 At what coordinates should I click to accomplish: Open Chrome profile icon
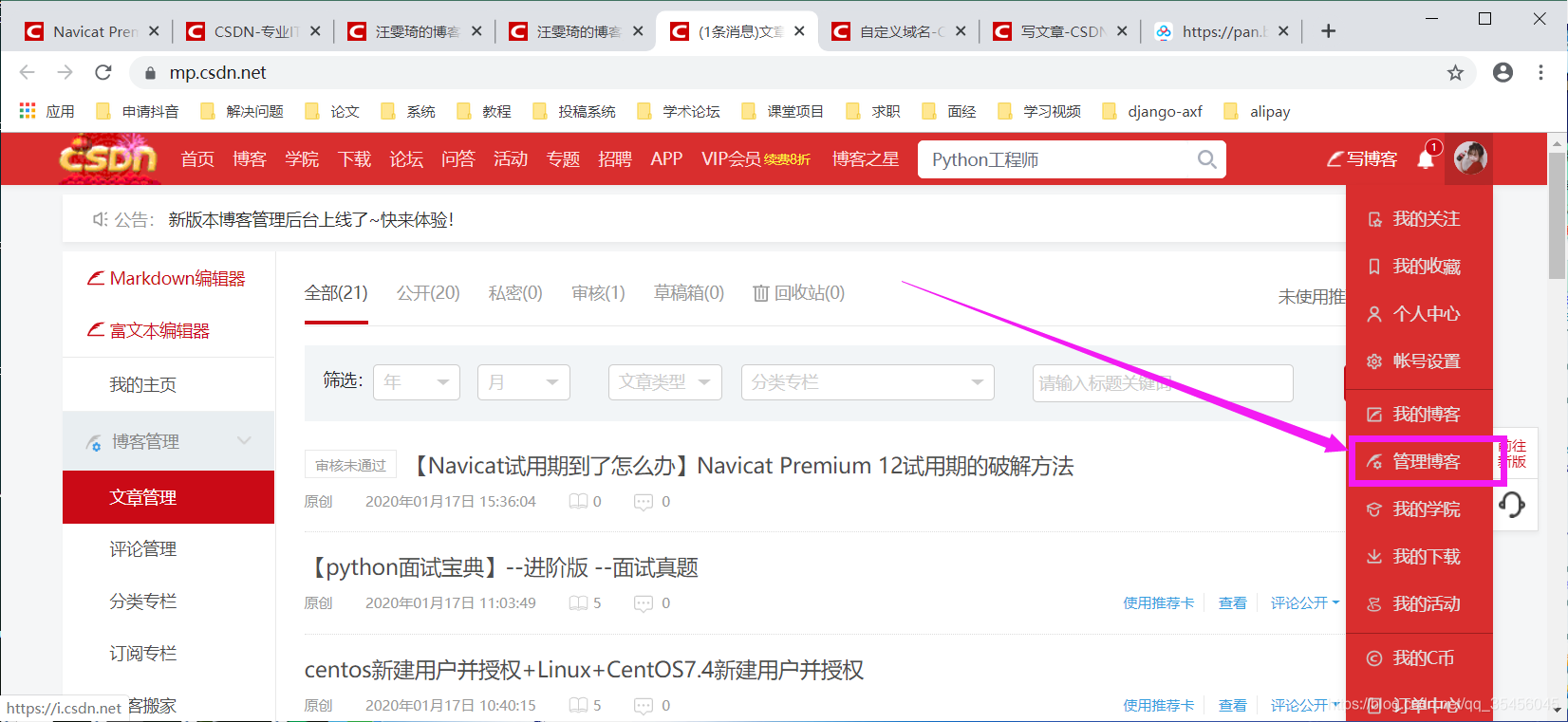click(1503, 72)
